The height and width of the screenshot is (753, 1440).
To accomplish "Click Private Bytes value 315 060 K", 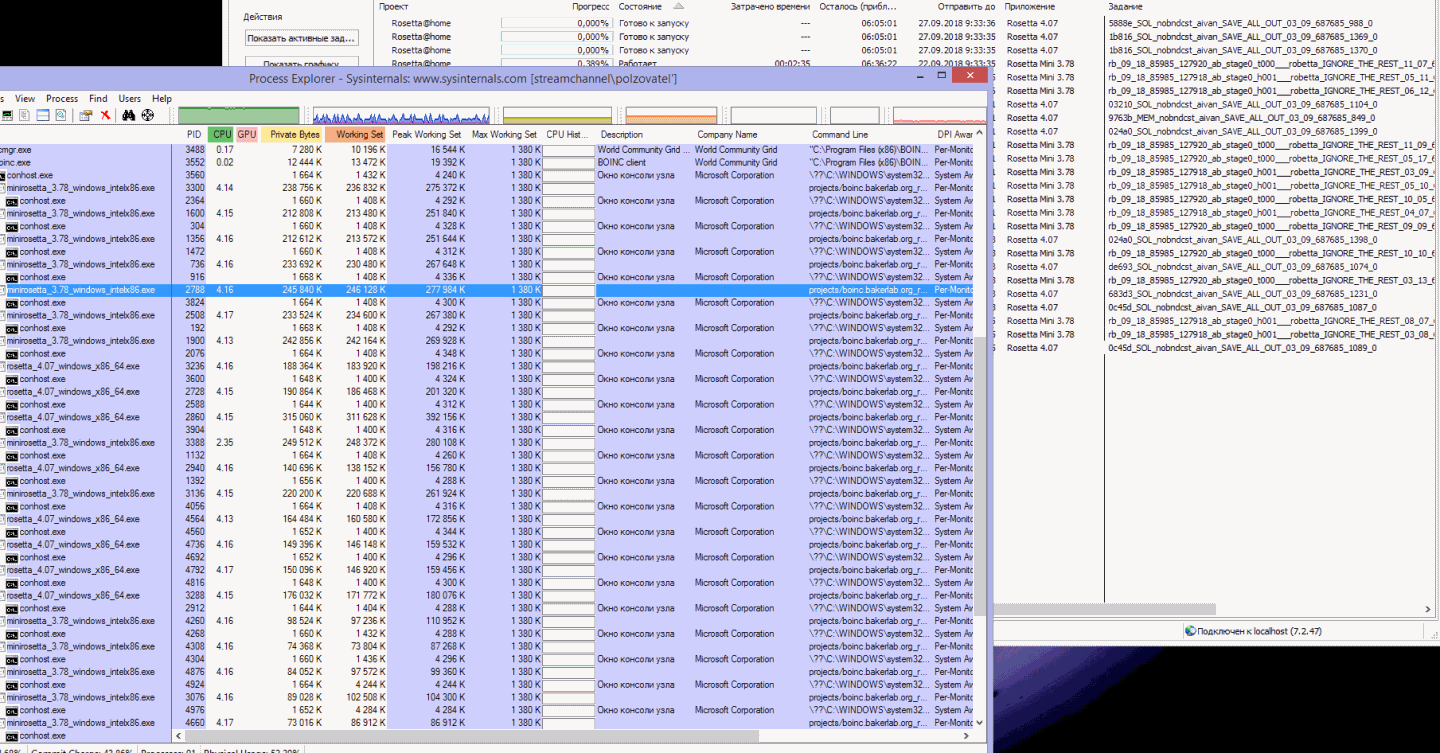I will [302, 417].
